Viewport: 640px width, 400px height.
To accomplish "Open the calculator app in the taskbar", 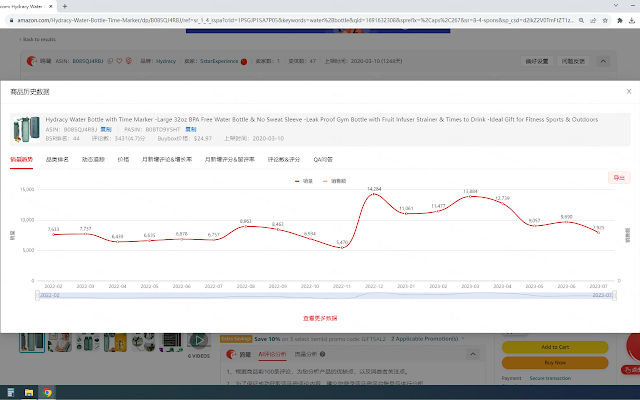I will tap(11, 393).
